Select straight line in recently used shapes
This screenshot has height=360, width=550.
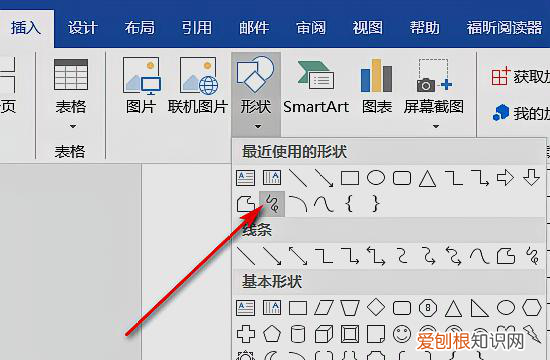(x=298, y=178)
